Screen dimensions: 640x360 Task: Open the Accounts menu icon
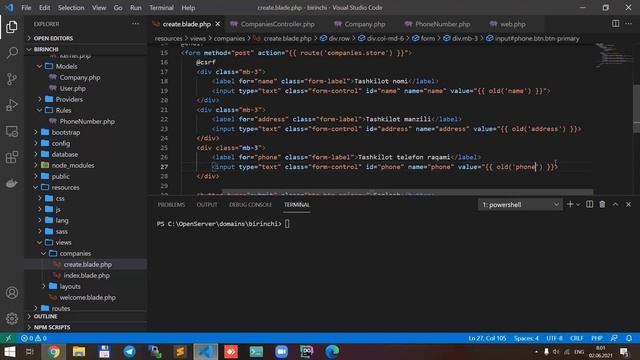(x=12, y=293)
